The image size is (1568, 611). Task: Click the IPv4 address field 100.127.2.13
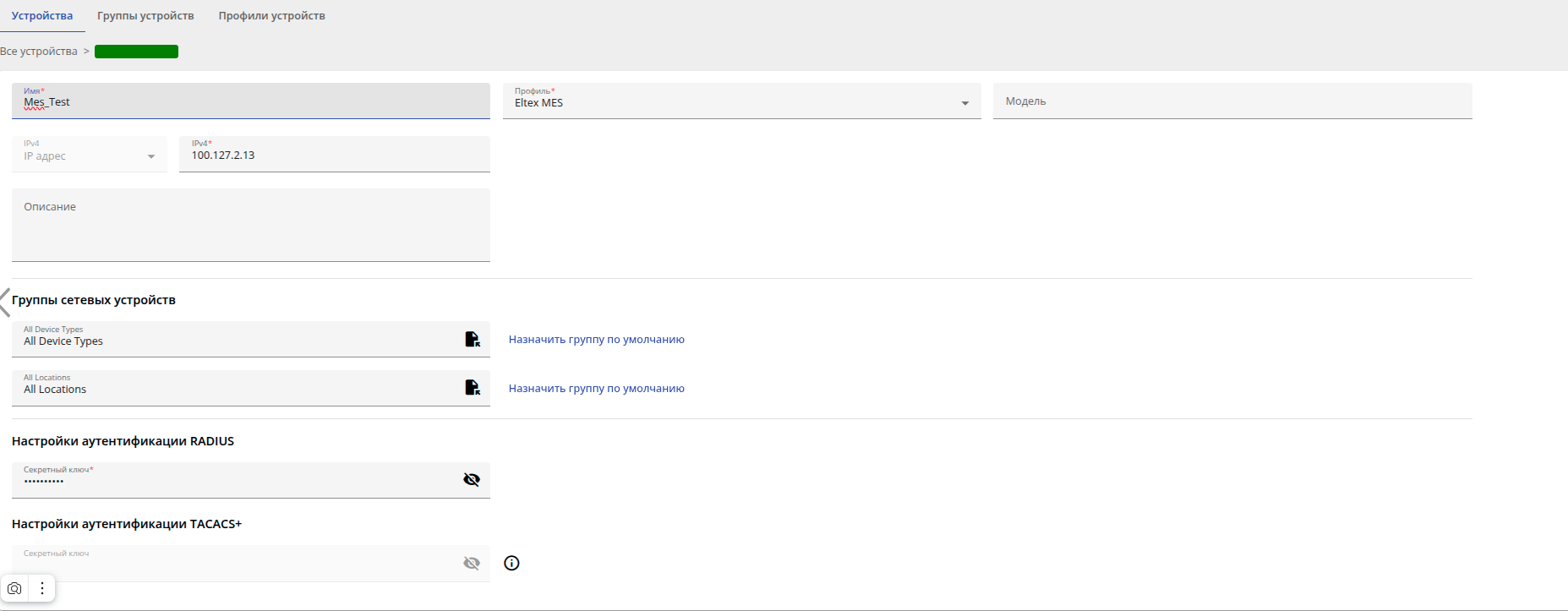click(334, 155)
